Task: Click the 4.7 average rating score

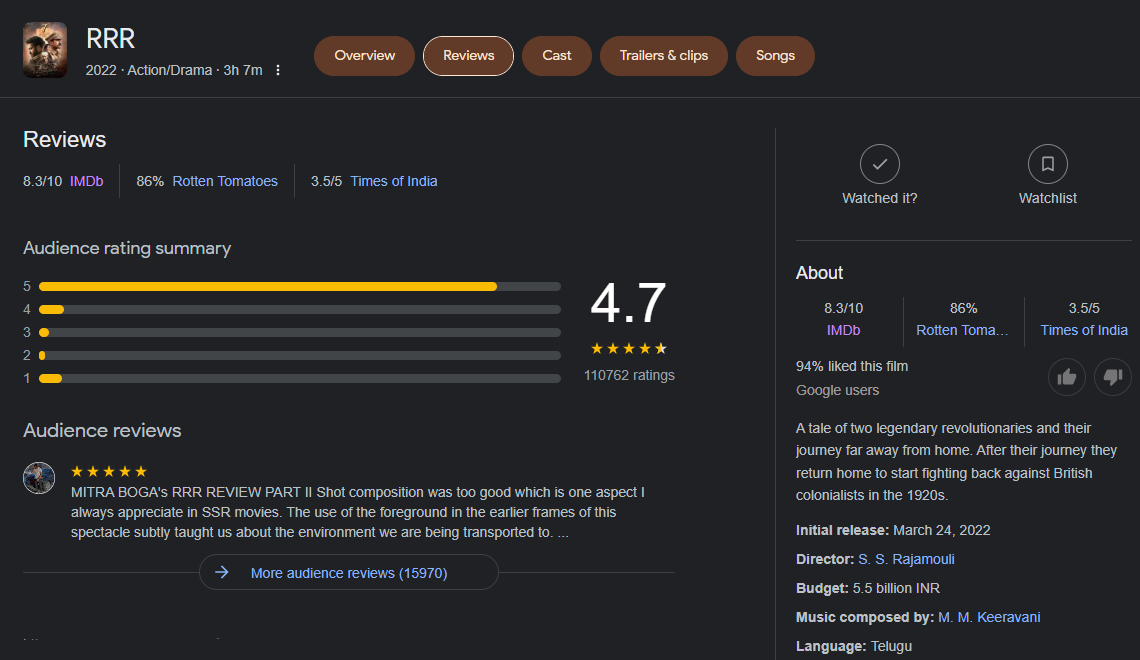Action: [628, 303]
